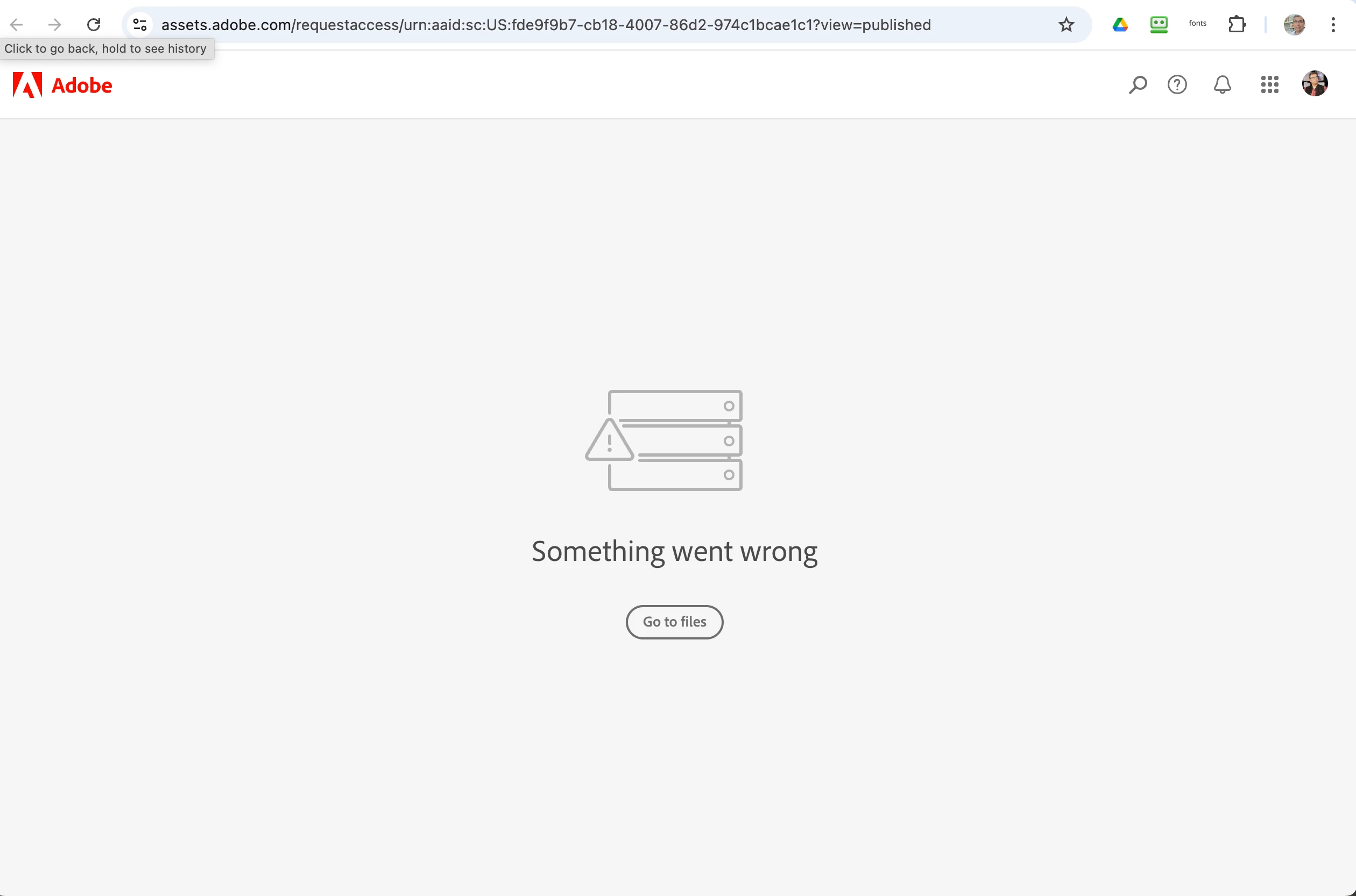This screenshot has width=1356, height=896.
Task: Open the Google Drive extension
Action: tap(1120, 25)
